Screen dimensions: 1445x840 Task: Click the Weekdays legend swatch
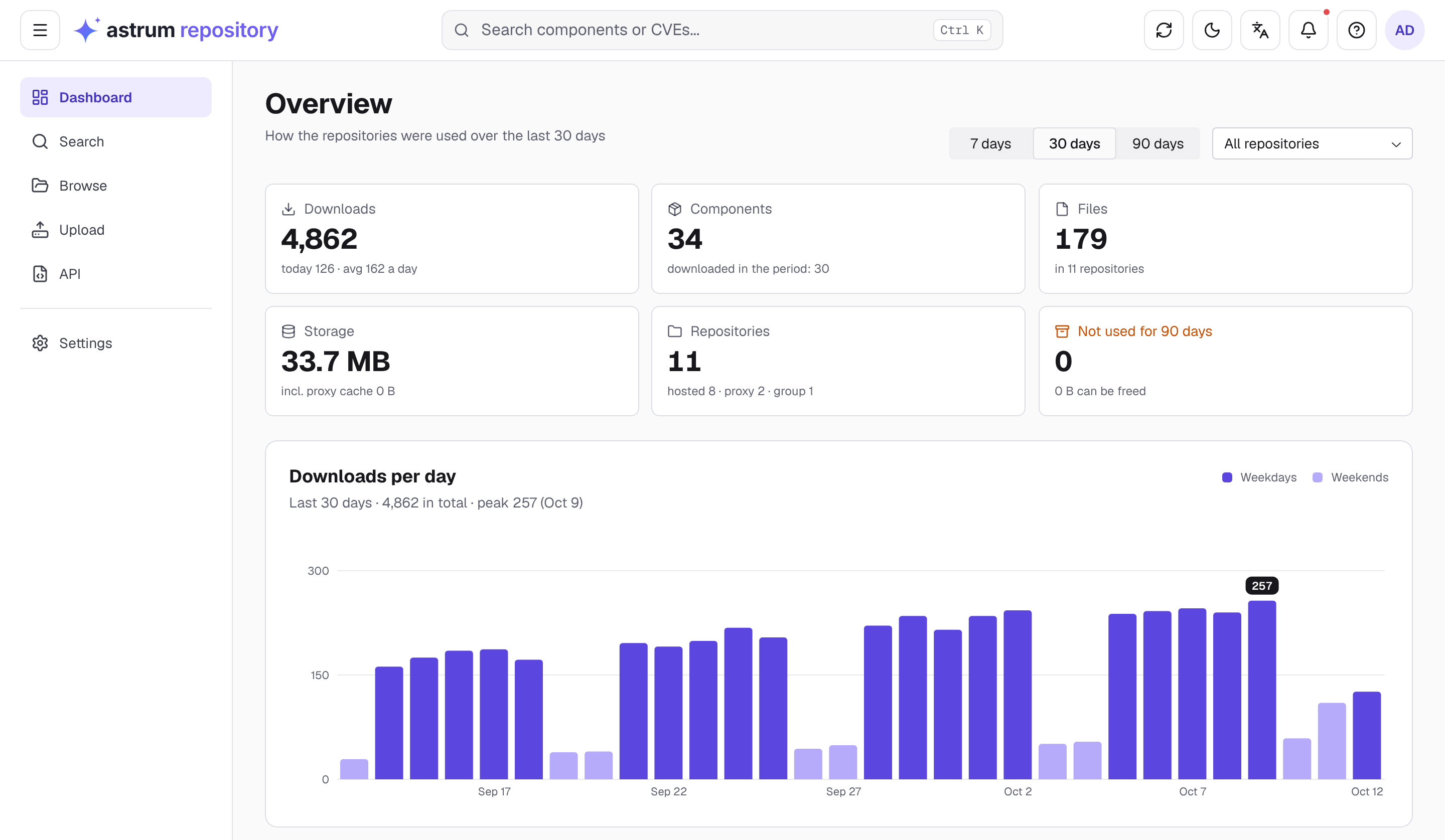(1227, 477)
